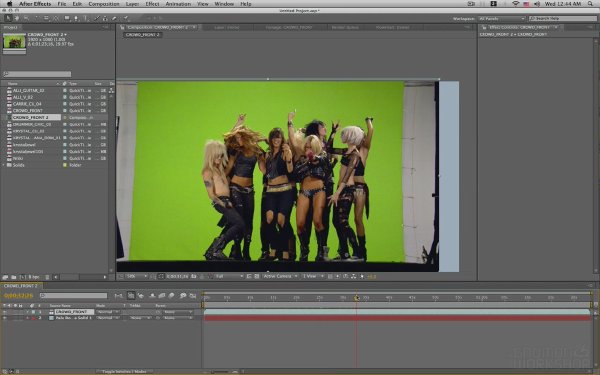
Task: Select the Zoom tool in toolbar
Action: click(26, 18)
